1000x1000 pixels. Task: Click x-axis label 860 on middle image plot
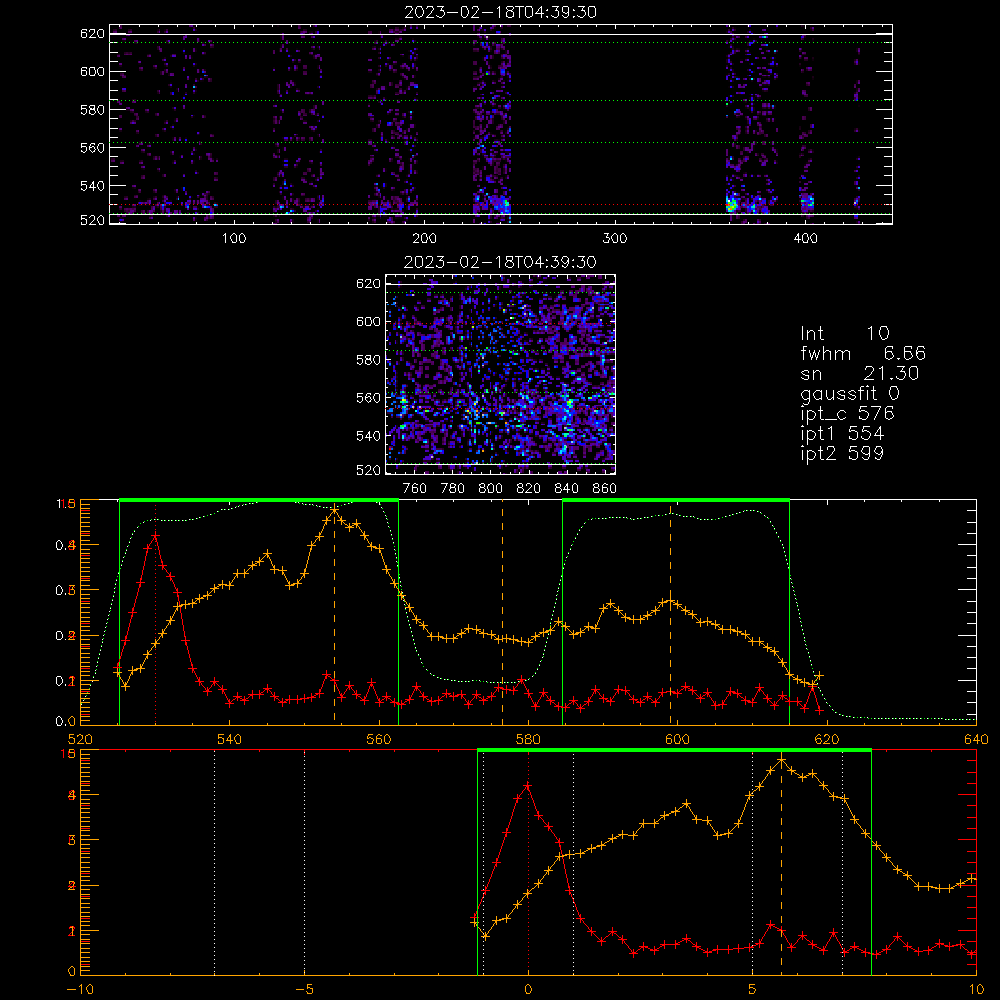click(x=605, y=489)
